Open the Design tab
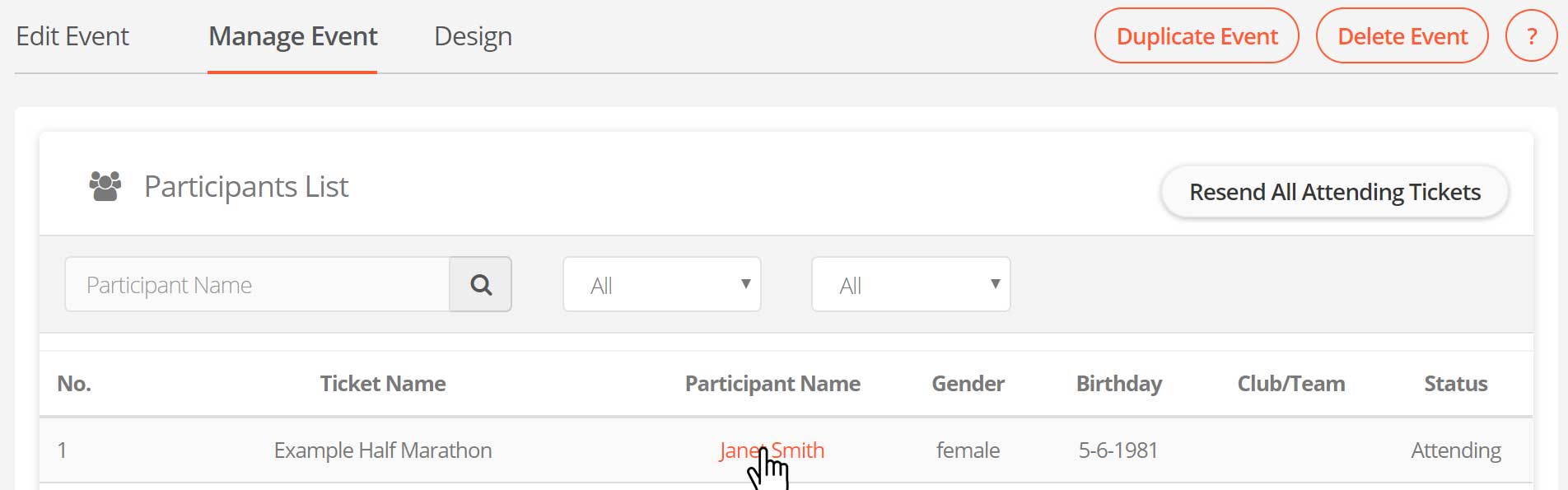 click(473, 36)
